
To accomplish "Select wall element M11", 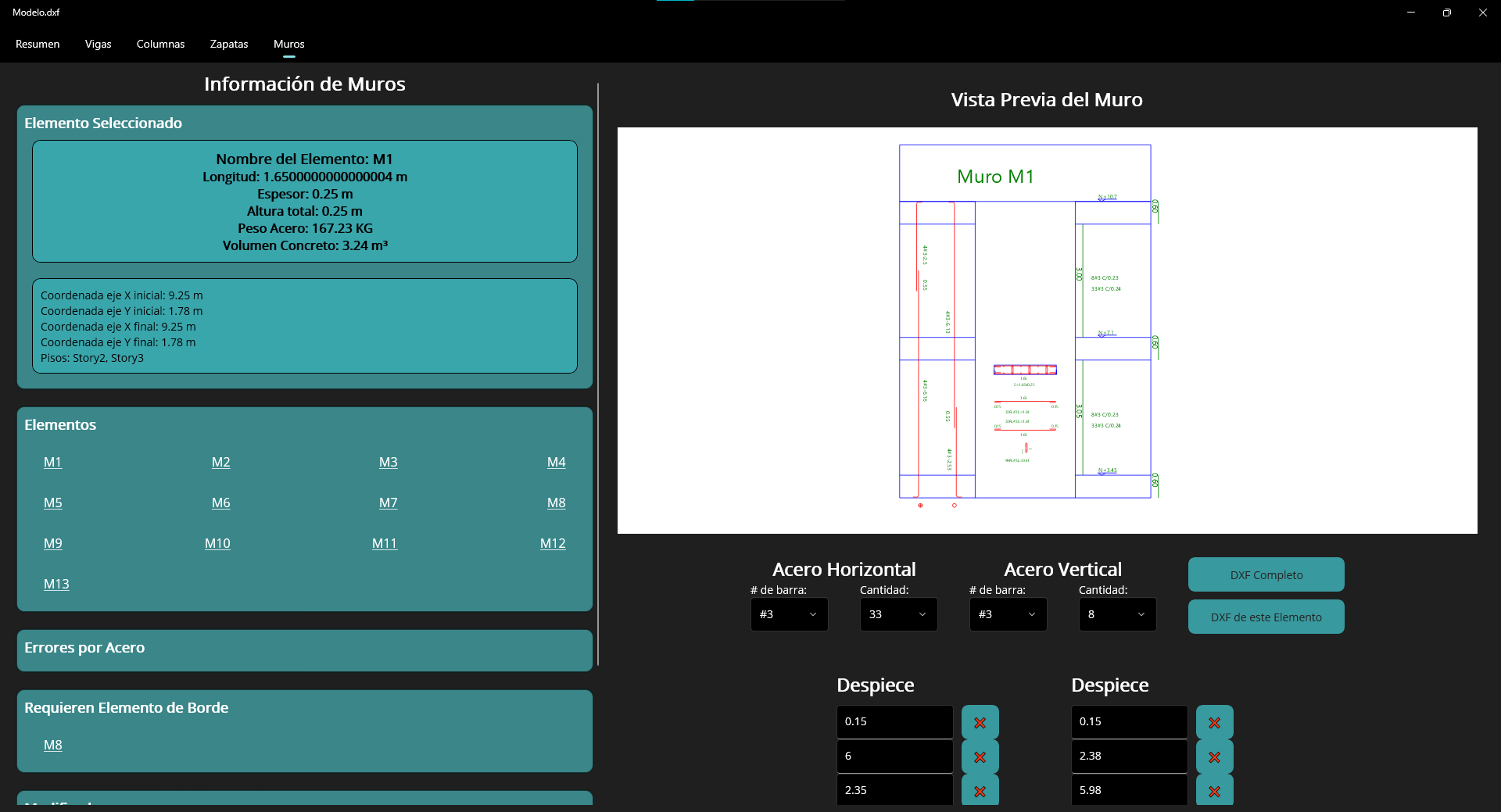I will pos(385,543).
